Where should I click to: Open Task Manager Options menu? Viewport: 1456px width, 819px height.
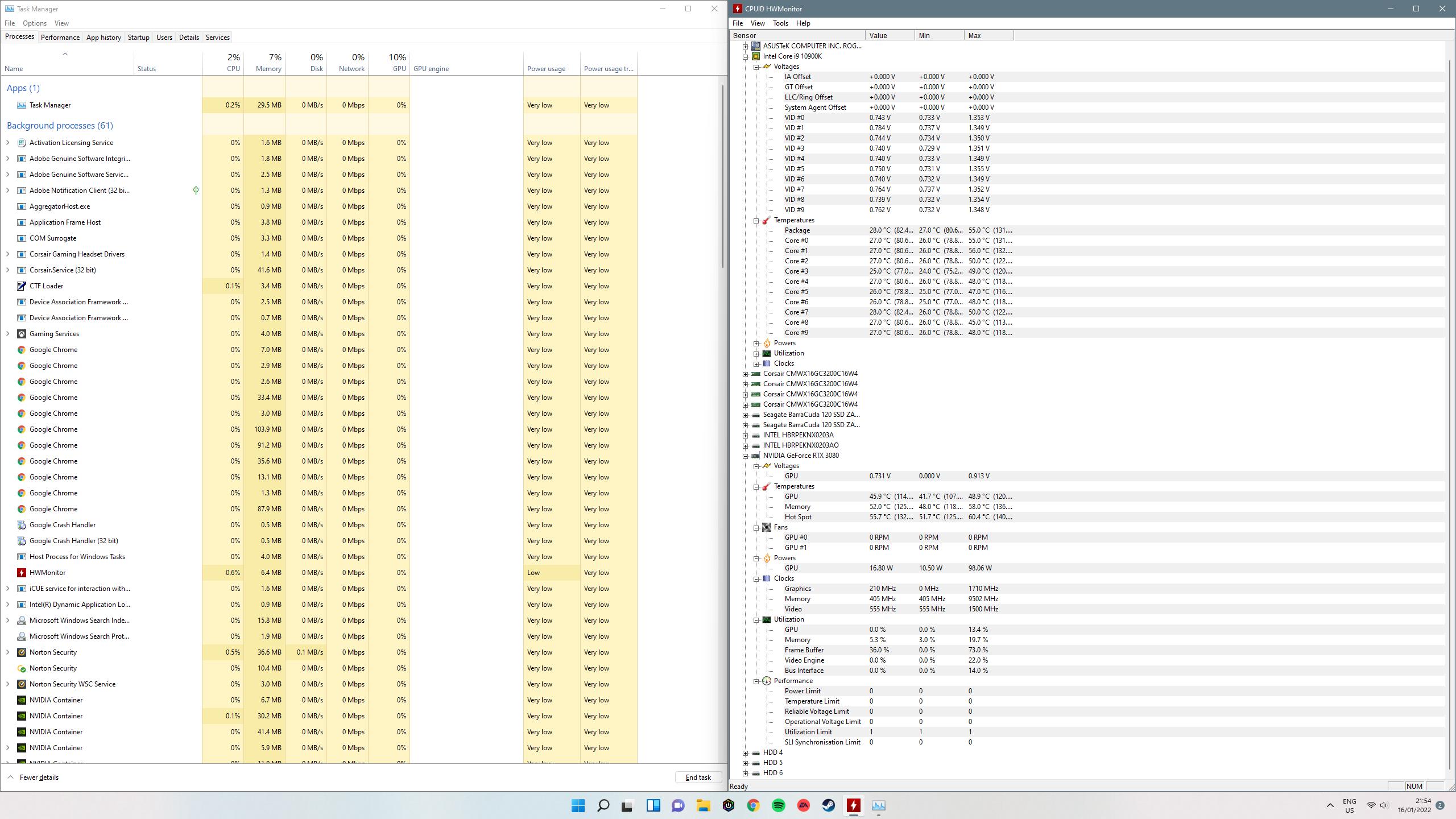(x=35, y=23)
